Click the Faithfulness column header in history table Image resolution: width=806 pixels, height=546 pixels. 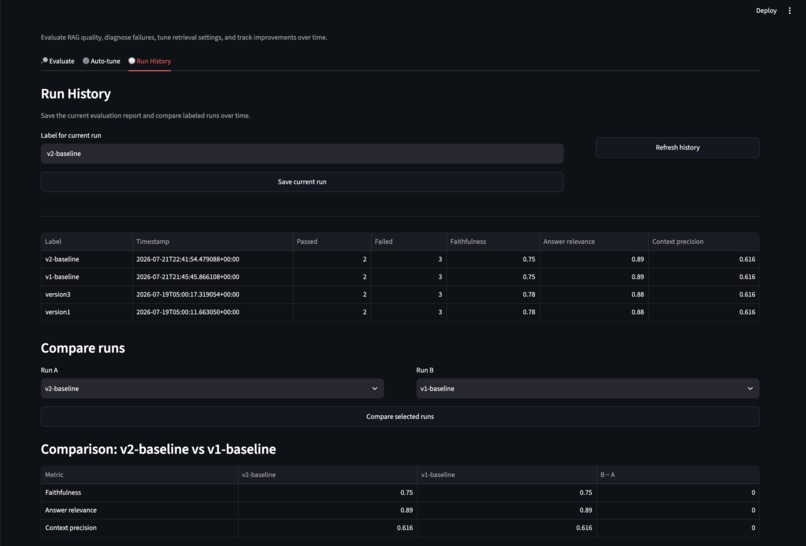click(492, 242)
